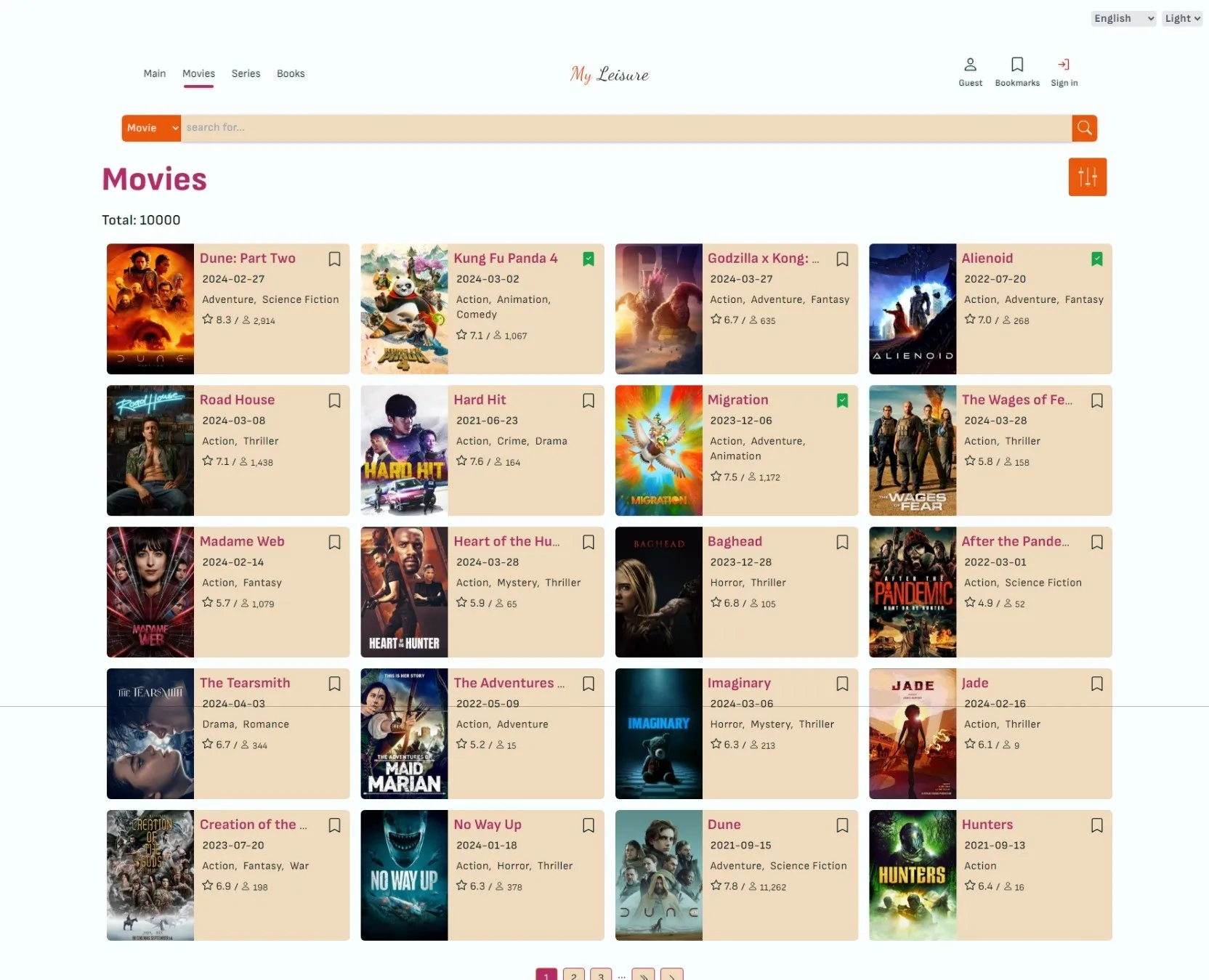The image size is (1209, 980).
Task: Click the Imaginary poster thumbnail
Action: click(x=658, y=734)
